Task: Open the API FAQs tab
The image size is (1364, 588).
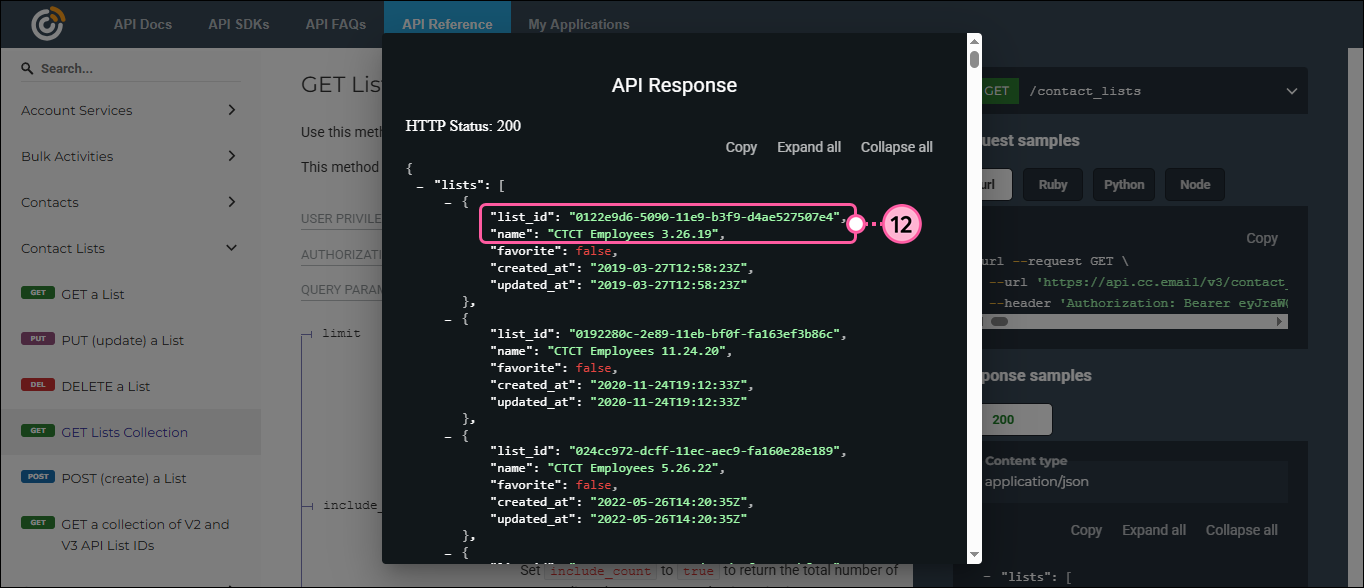Action: coord(335,24)
